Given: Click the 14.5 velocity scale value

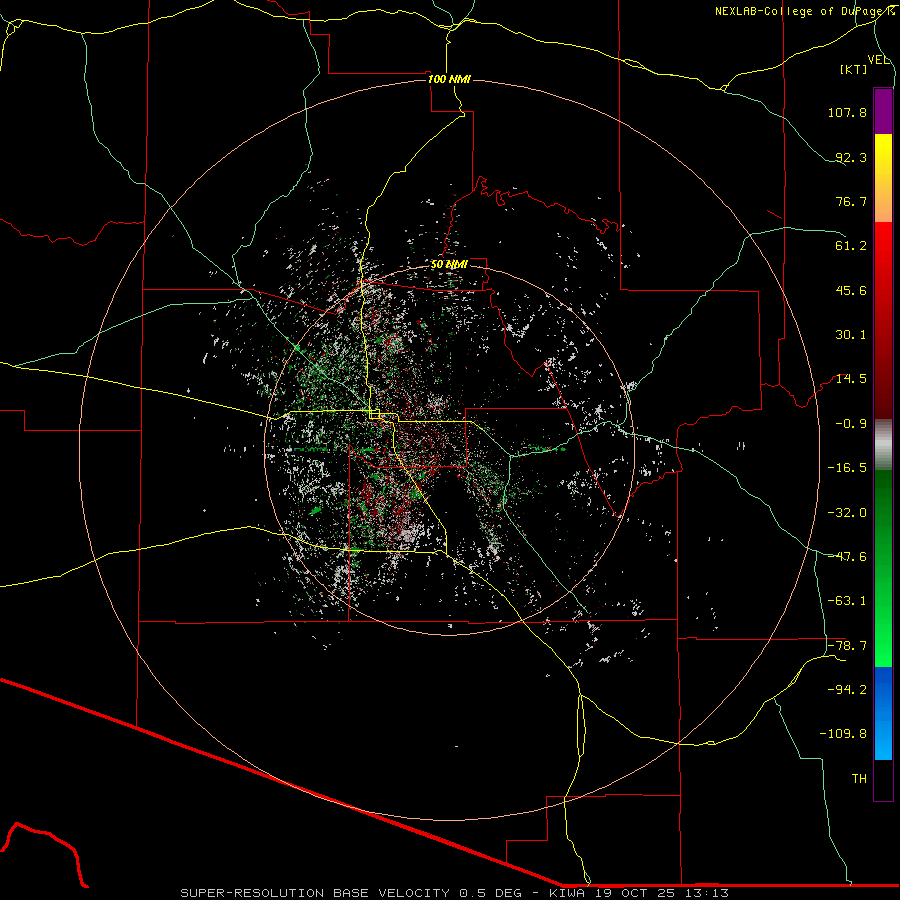Looking at the screenshot, I should click(x=851, y=379).
